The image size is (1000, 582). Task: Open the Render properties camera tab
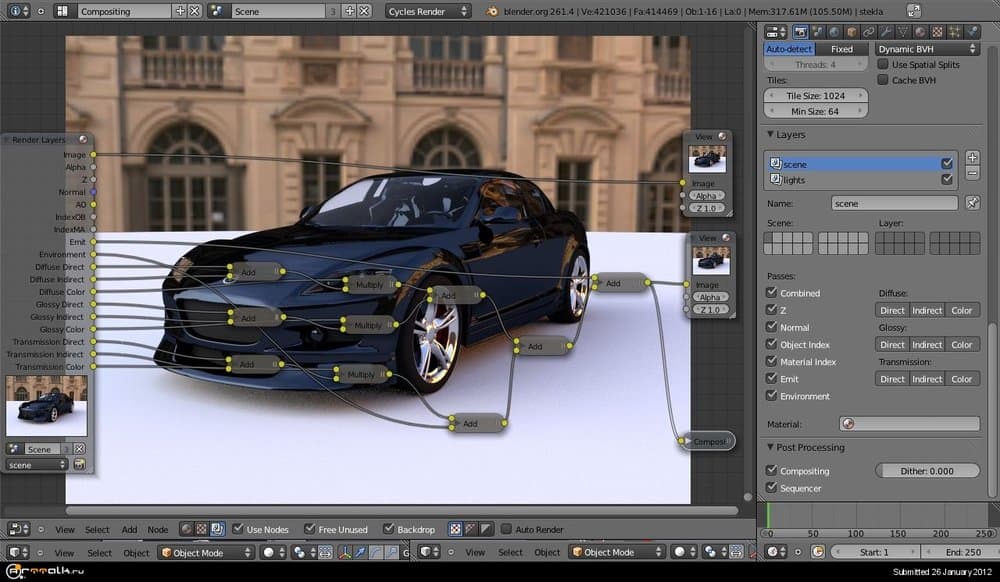[801, 31]
